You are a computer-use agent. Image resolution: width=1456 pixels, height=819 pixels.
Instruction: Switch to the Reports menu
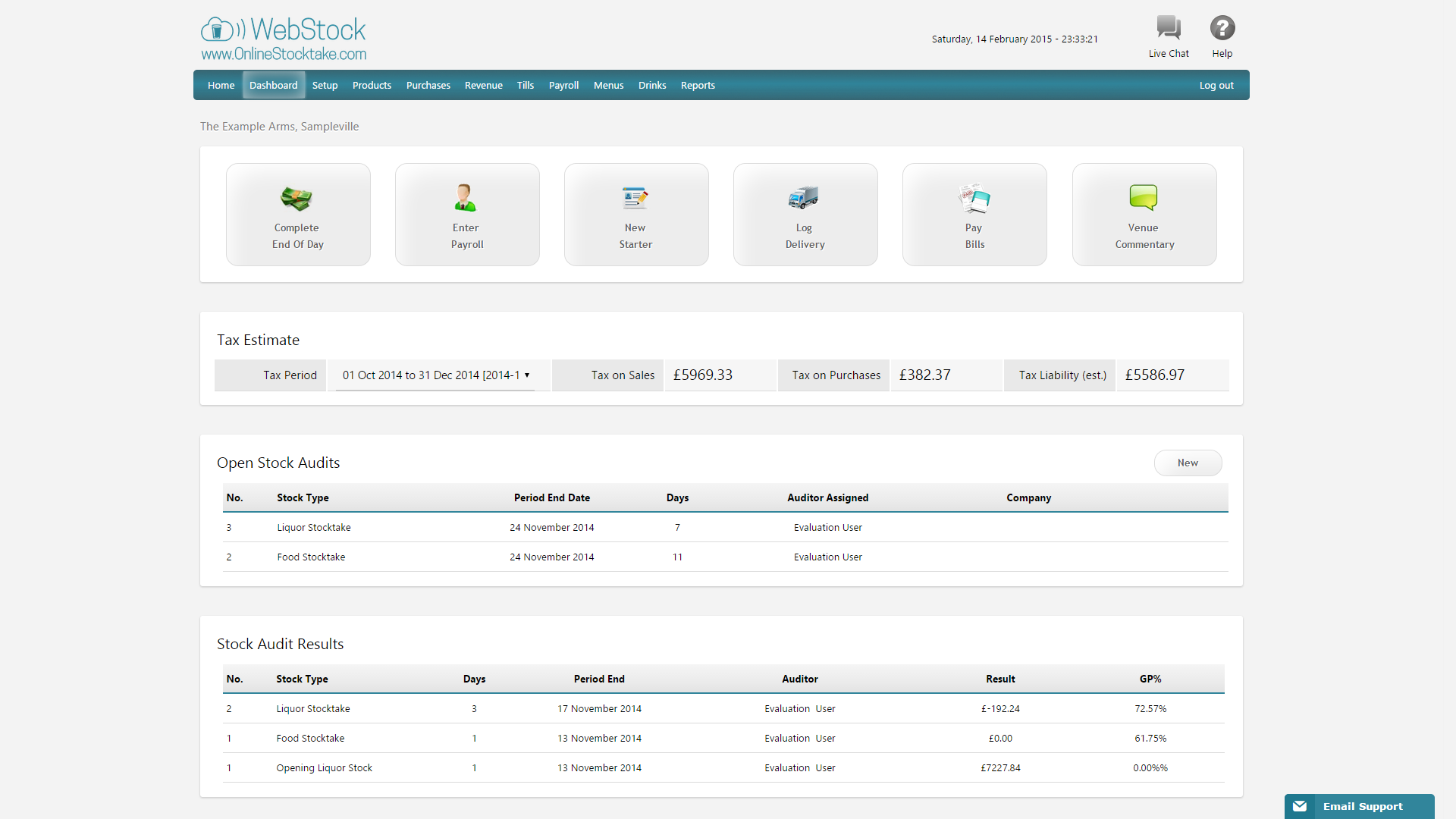pos(697,85)
